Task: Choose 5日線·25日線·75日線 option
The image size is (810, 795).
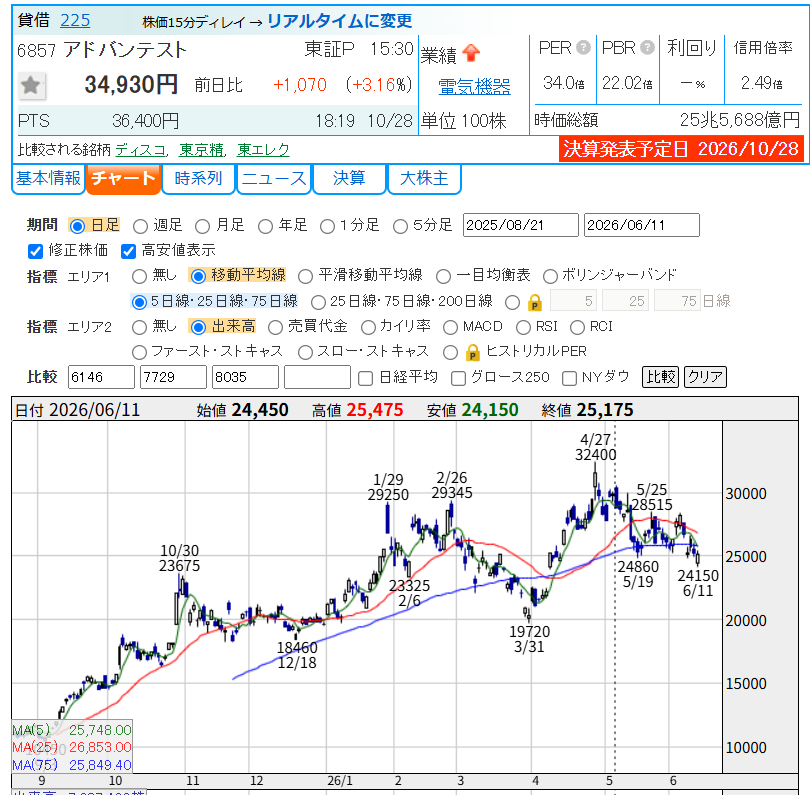Action: click(x=139, y=302)
